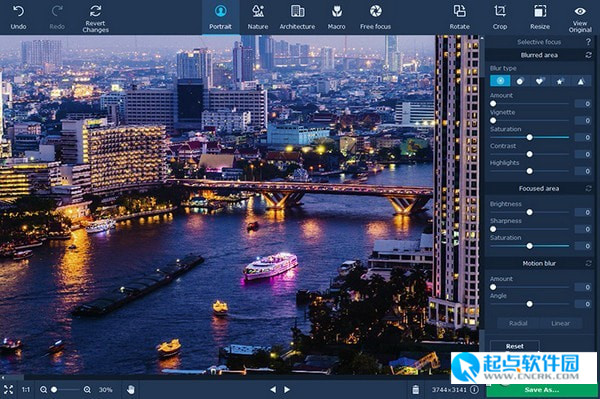
Task: Click the Blurred area section header
Action: [x=539, y=55]
